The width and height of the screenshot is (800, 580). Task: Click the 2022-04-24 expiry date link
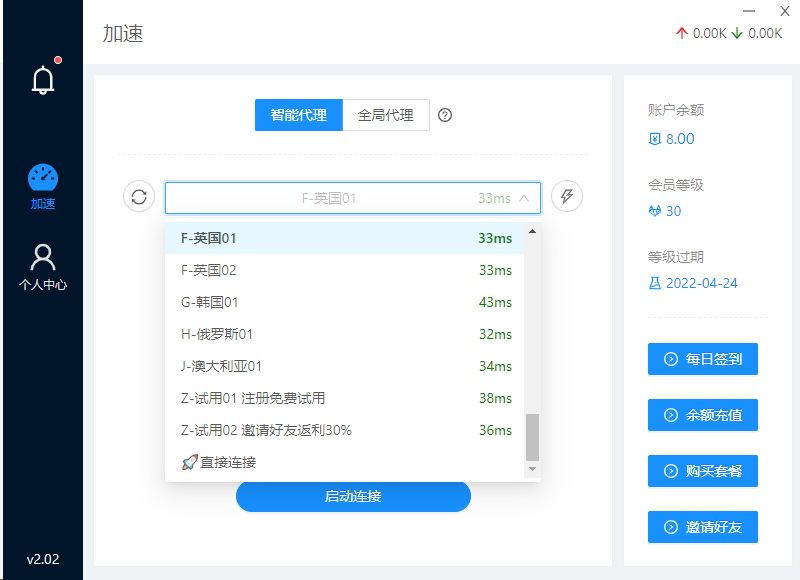click(x=701, y=283)
